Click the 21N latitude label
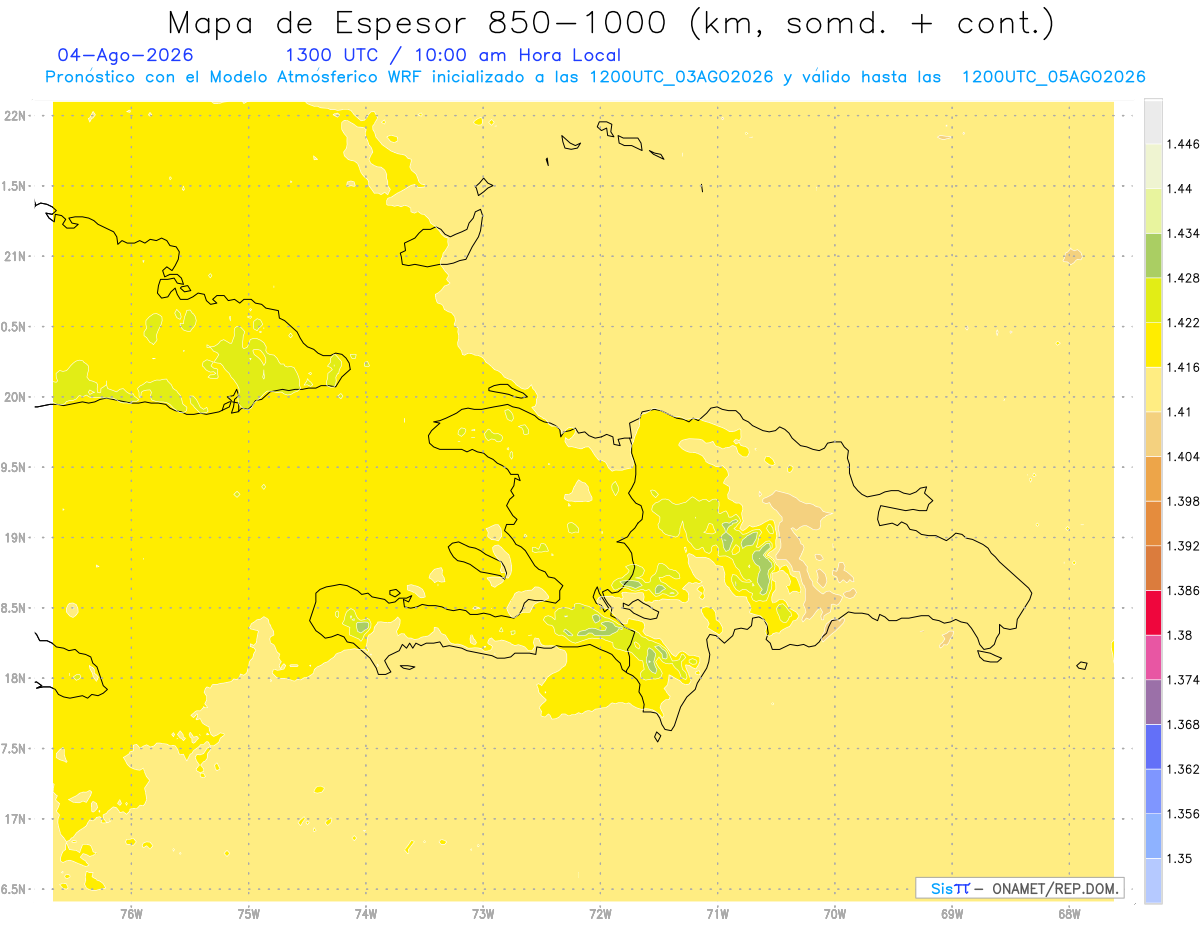1200x927 pixels. click(15, 256)
